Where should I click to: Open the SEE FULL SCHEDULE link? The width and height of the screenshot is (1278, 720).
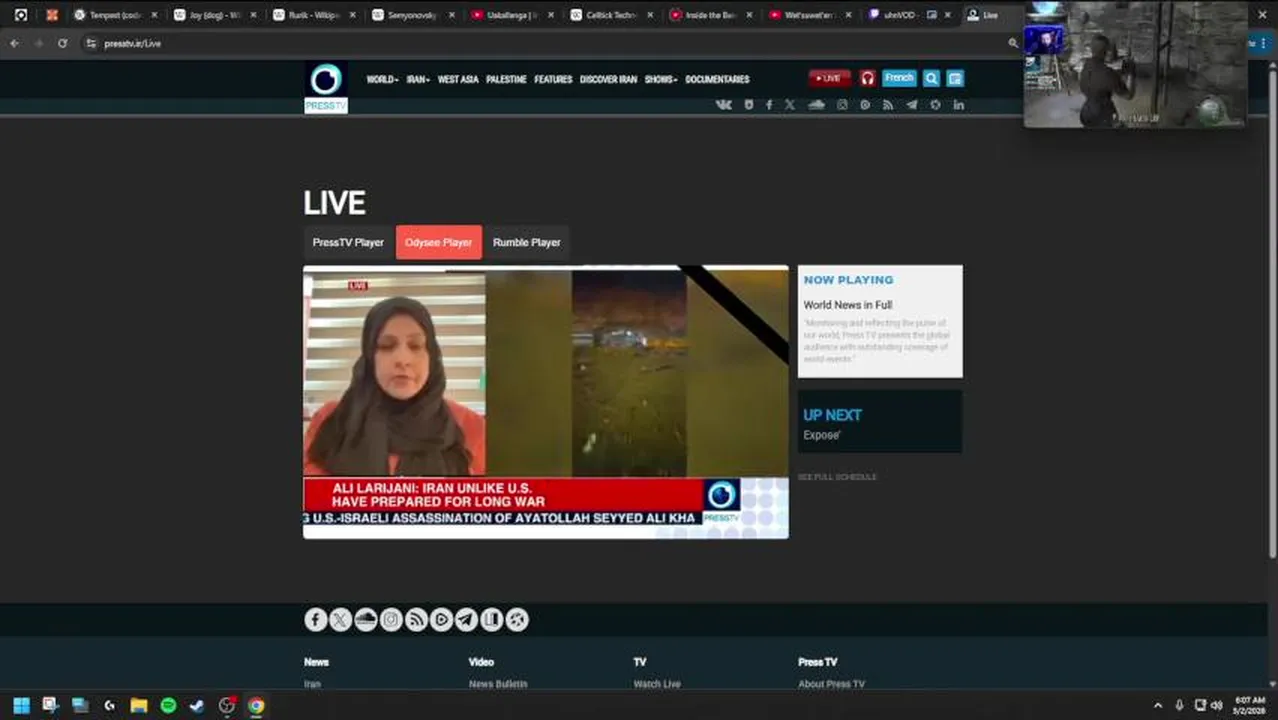(x=837, y=477)
